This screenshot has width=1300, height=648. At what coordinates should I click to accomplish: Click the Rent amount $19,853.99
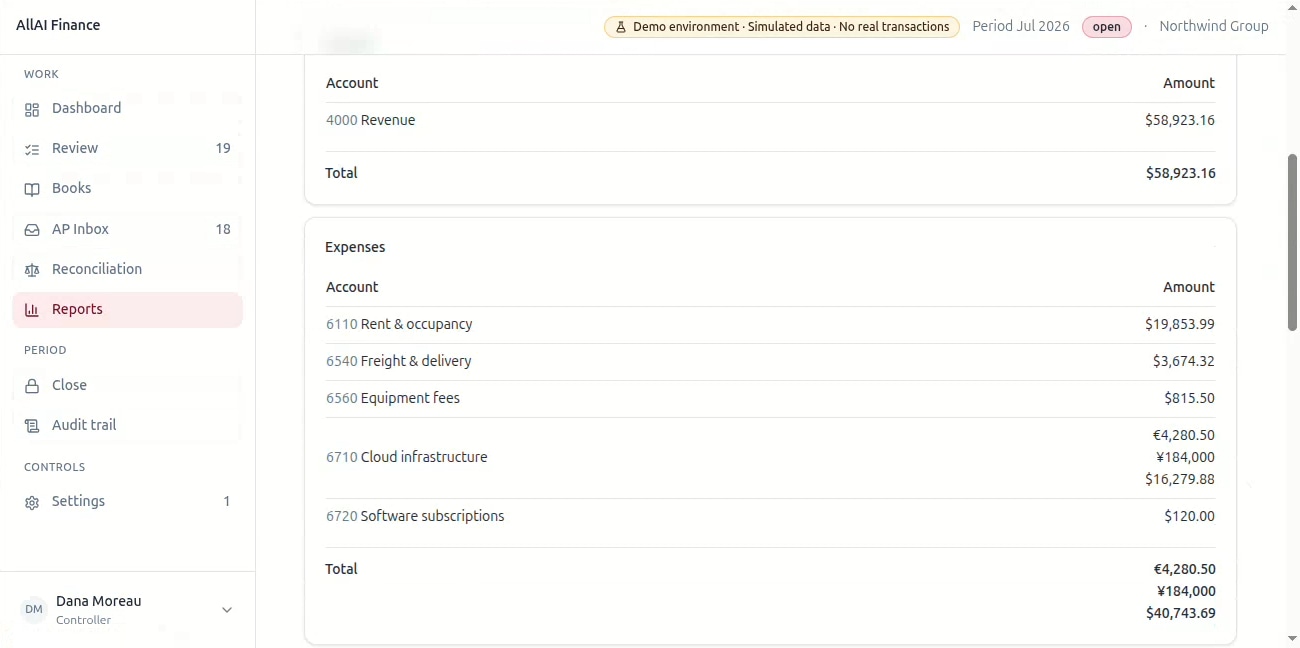1180,324
